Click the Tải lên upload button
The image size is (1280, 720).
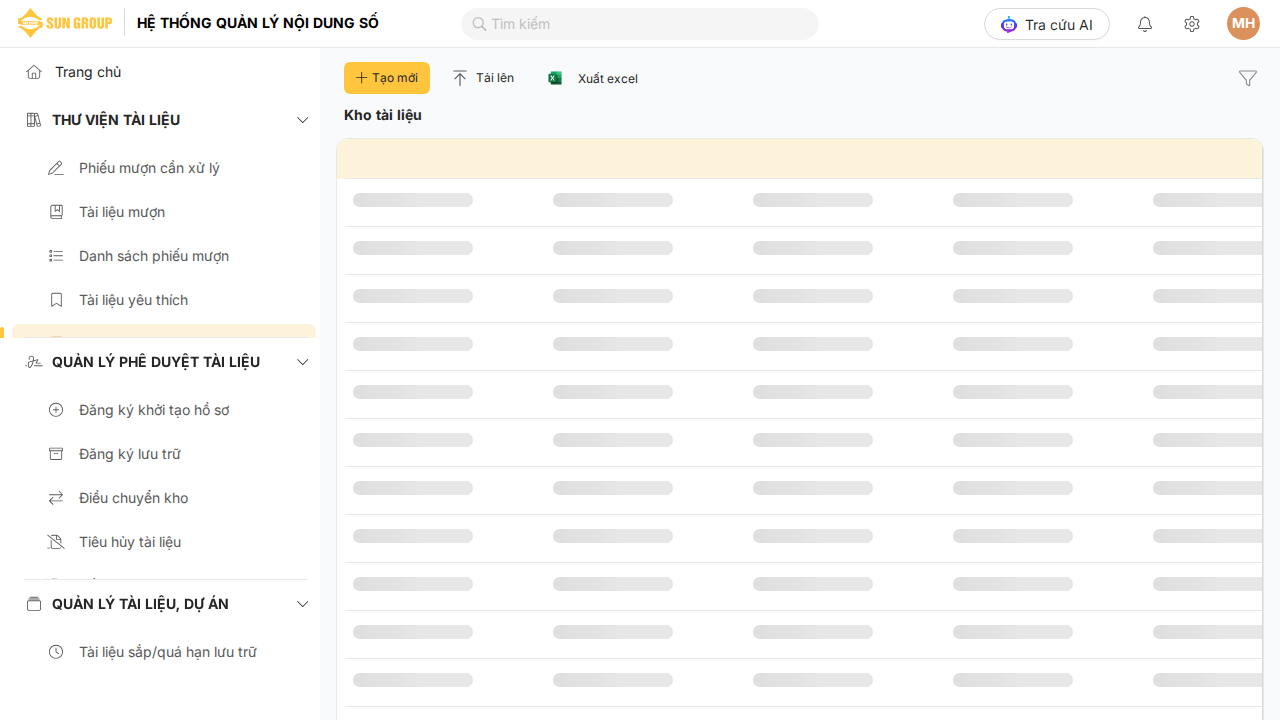click(x=483, y=78)
